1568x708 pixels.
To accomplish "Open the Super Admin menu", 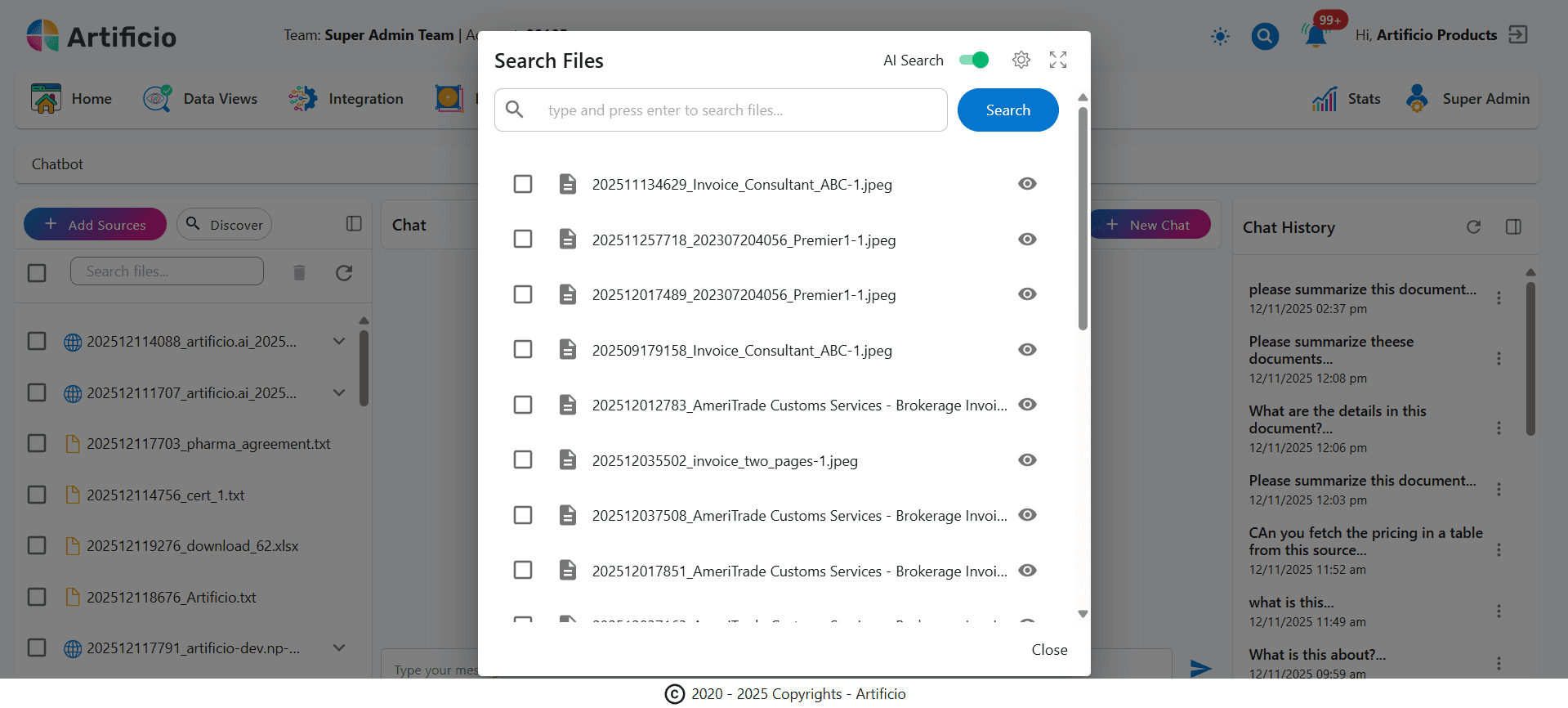I will 1467,99.
